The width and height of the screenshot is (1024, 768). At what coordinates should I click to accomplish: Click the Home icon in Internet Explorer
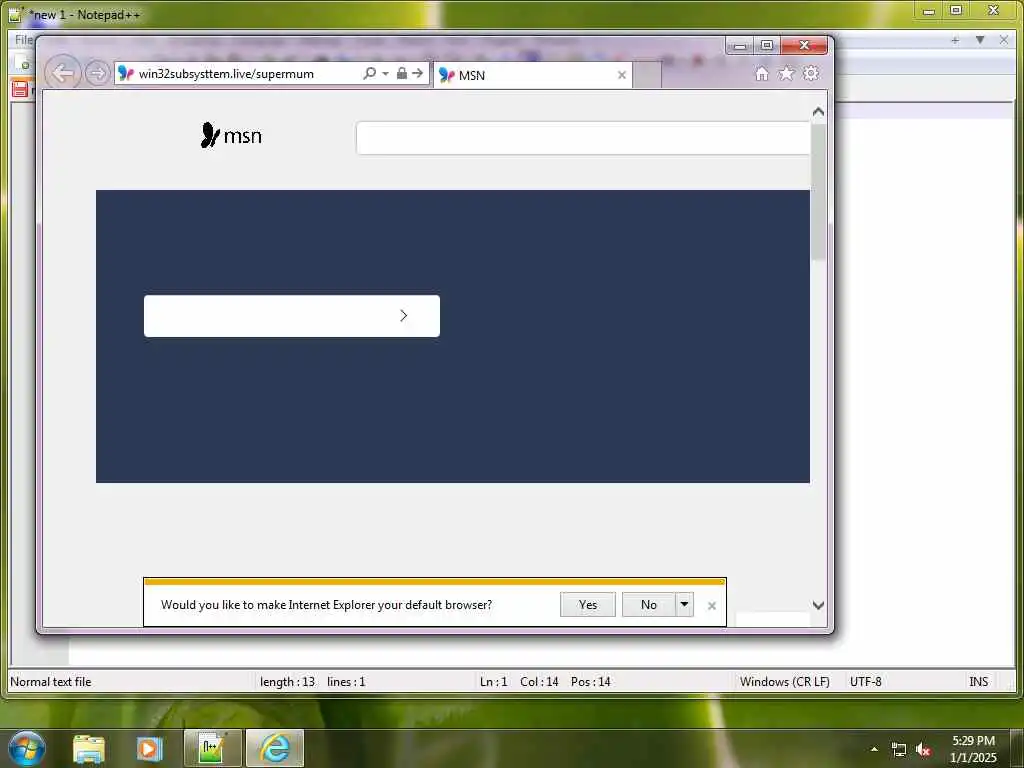(x=761, y=73)
